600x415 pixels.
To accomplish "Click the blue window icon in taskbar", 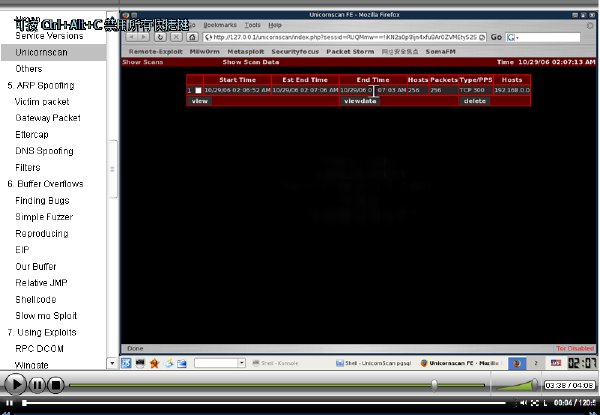I will [182, 363].
